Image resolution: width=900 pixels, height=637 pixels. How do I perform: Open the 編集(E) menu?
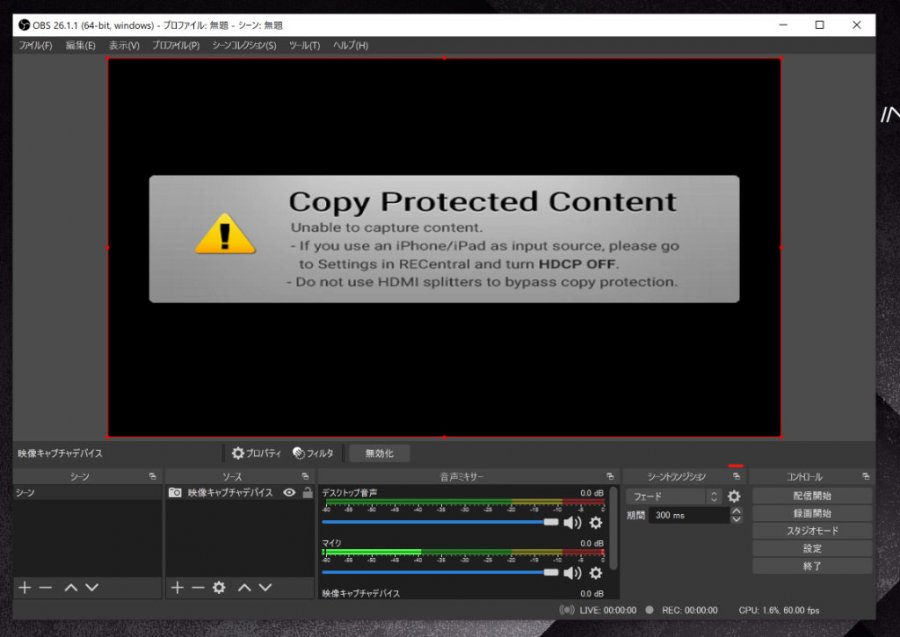tap(80, 45)
